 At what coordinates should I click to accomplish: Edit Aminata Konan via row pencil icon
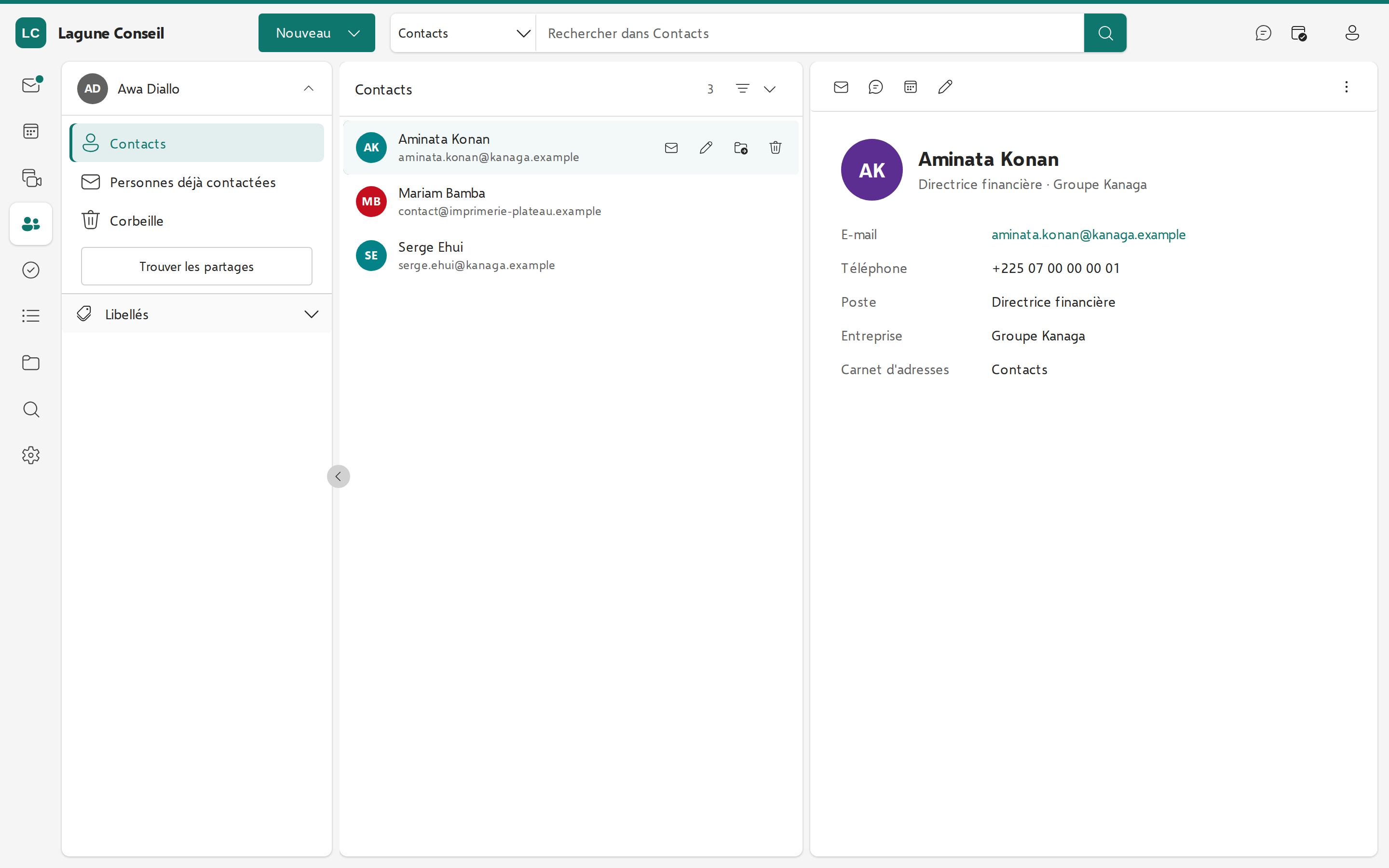tap(706, 148)
